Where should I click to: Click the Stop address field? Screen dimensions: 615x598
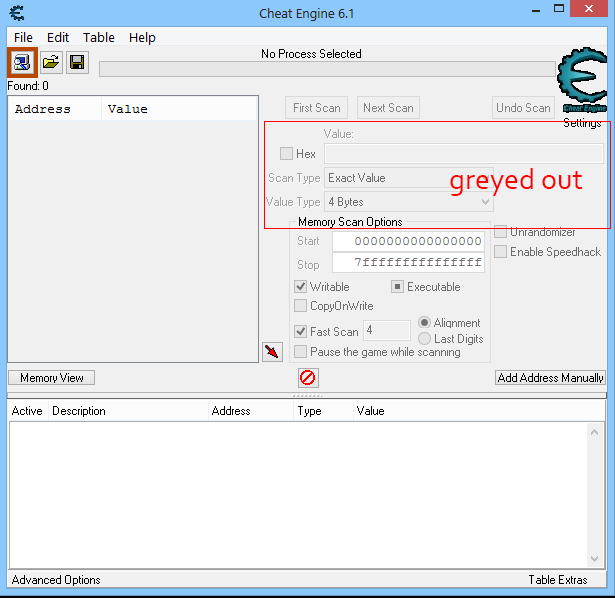tap(408, 262)
